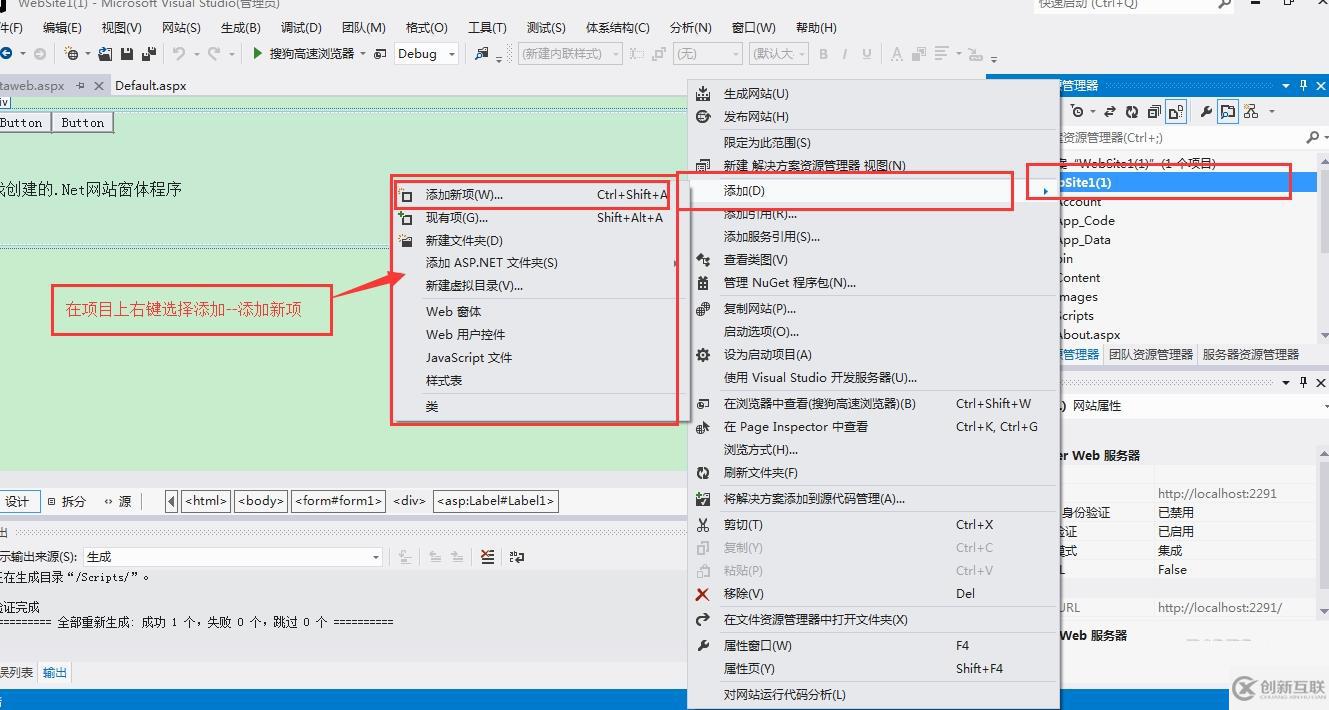Switch to 源 source view

coord(118,501)
